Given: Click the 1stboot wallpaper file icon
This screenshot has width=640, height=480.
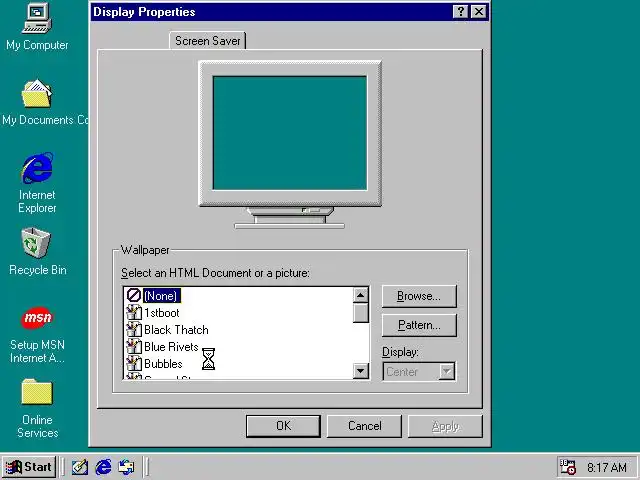Looking at the screenshot, I should tap(133, 313).
